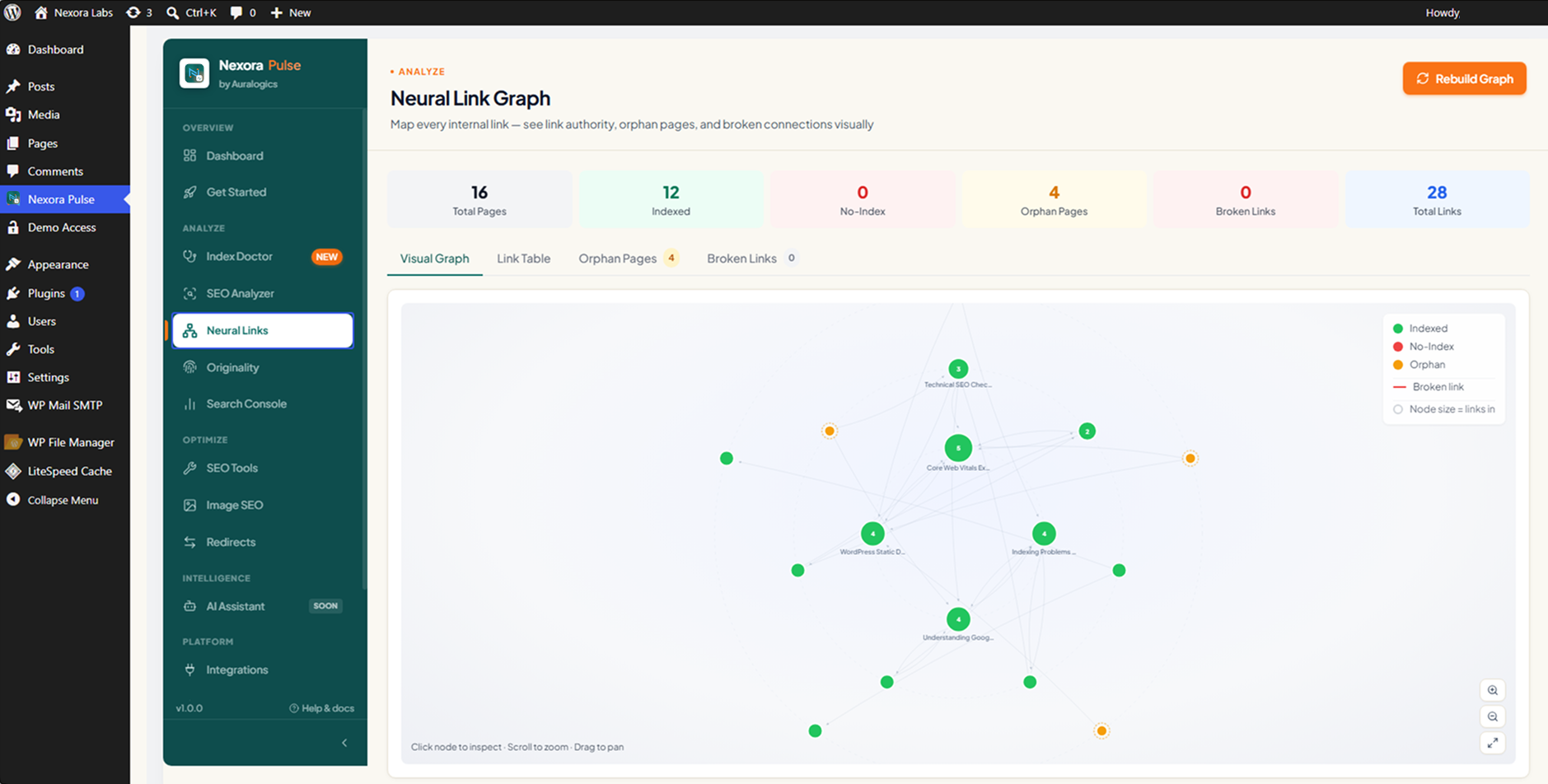
Task: Open the Get Started rocket item
Action: [263, 192]
